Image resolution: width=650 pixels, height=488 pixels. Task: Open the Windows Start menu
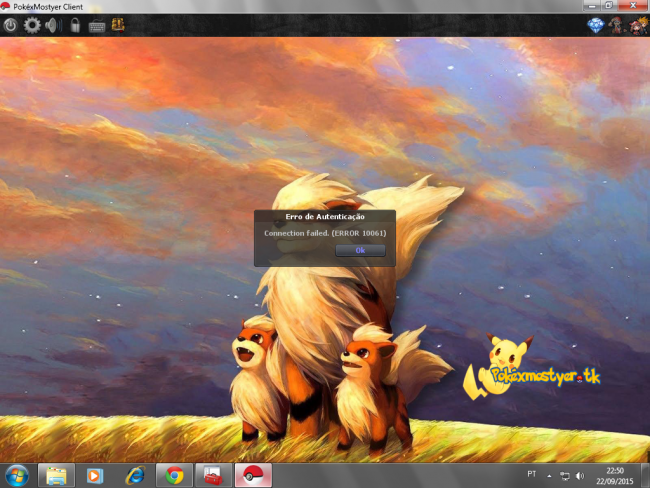click(x=17, y=476)
